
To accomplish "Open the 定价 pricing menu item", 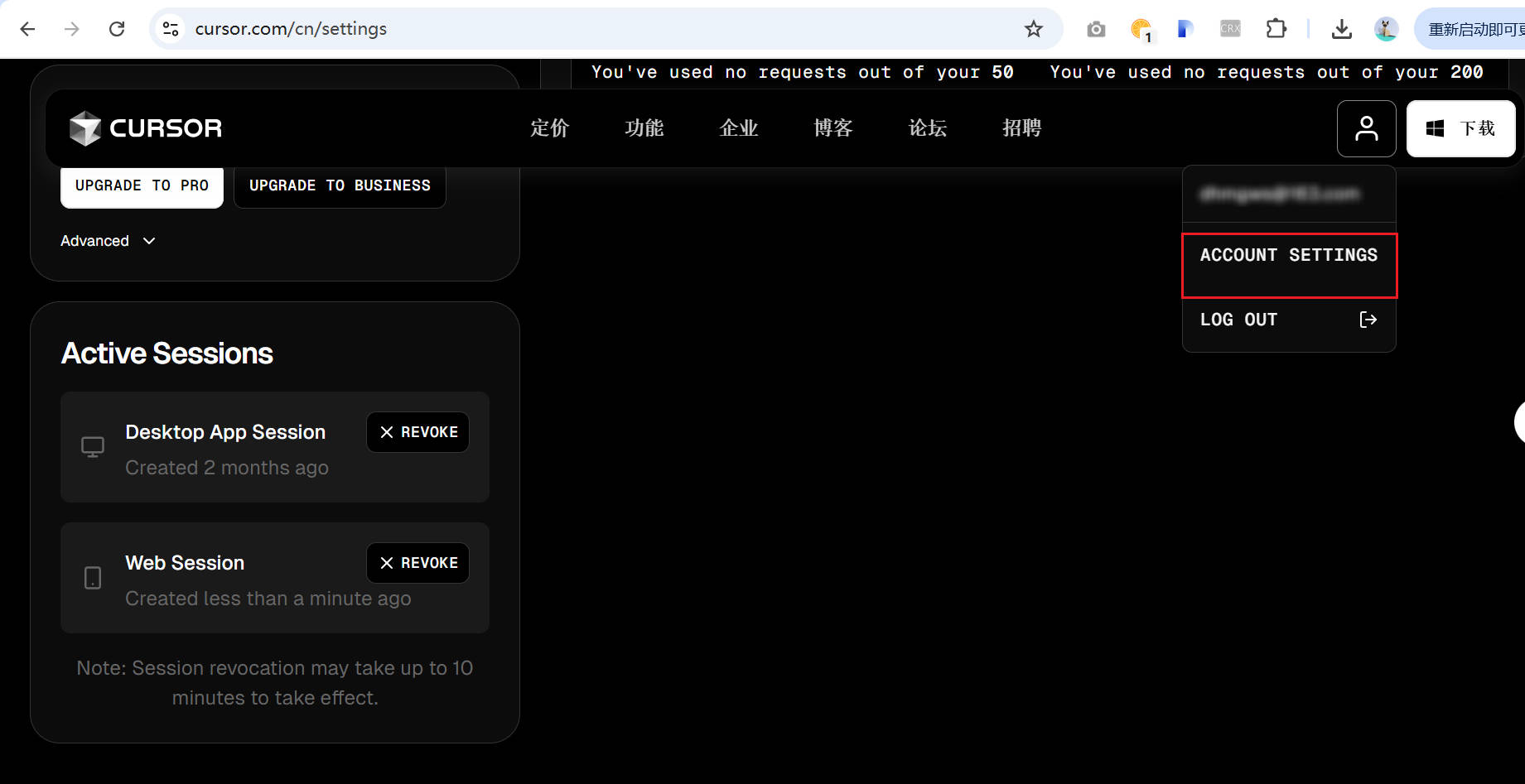I will 550,128.
